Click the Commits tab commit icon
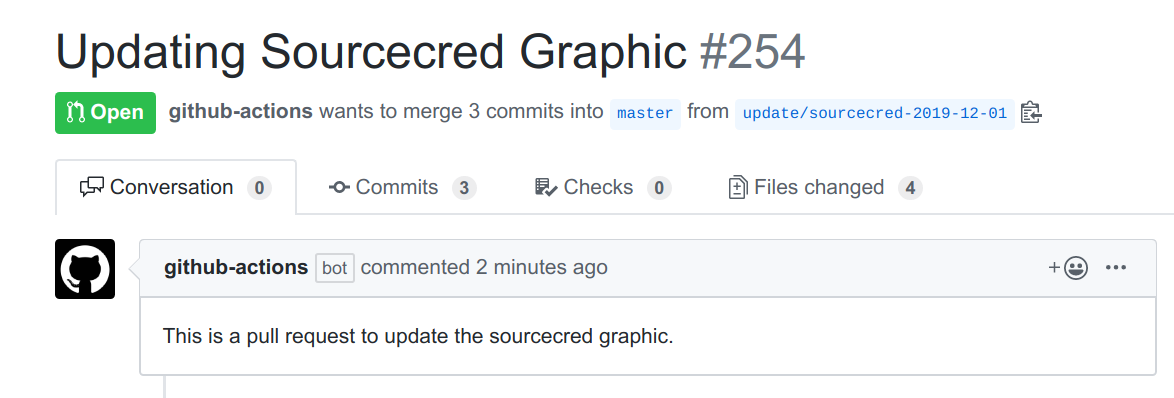Screen dimensions: 1174x398 tap(339, 187)
